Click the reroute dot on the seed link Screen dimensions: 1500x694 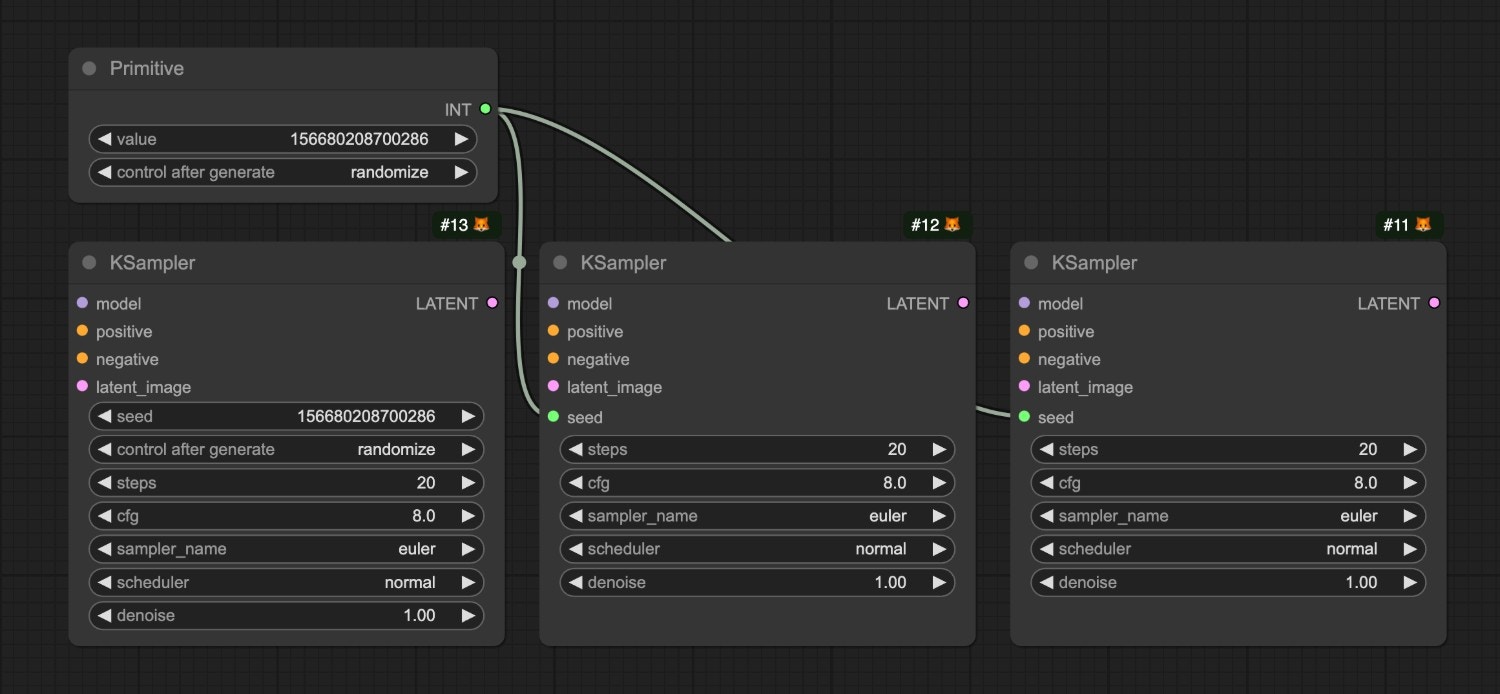[x=518, y=263]
